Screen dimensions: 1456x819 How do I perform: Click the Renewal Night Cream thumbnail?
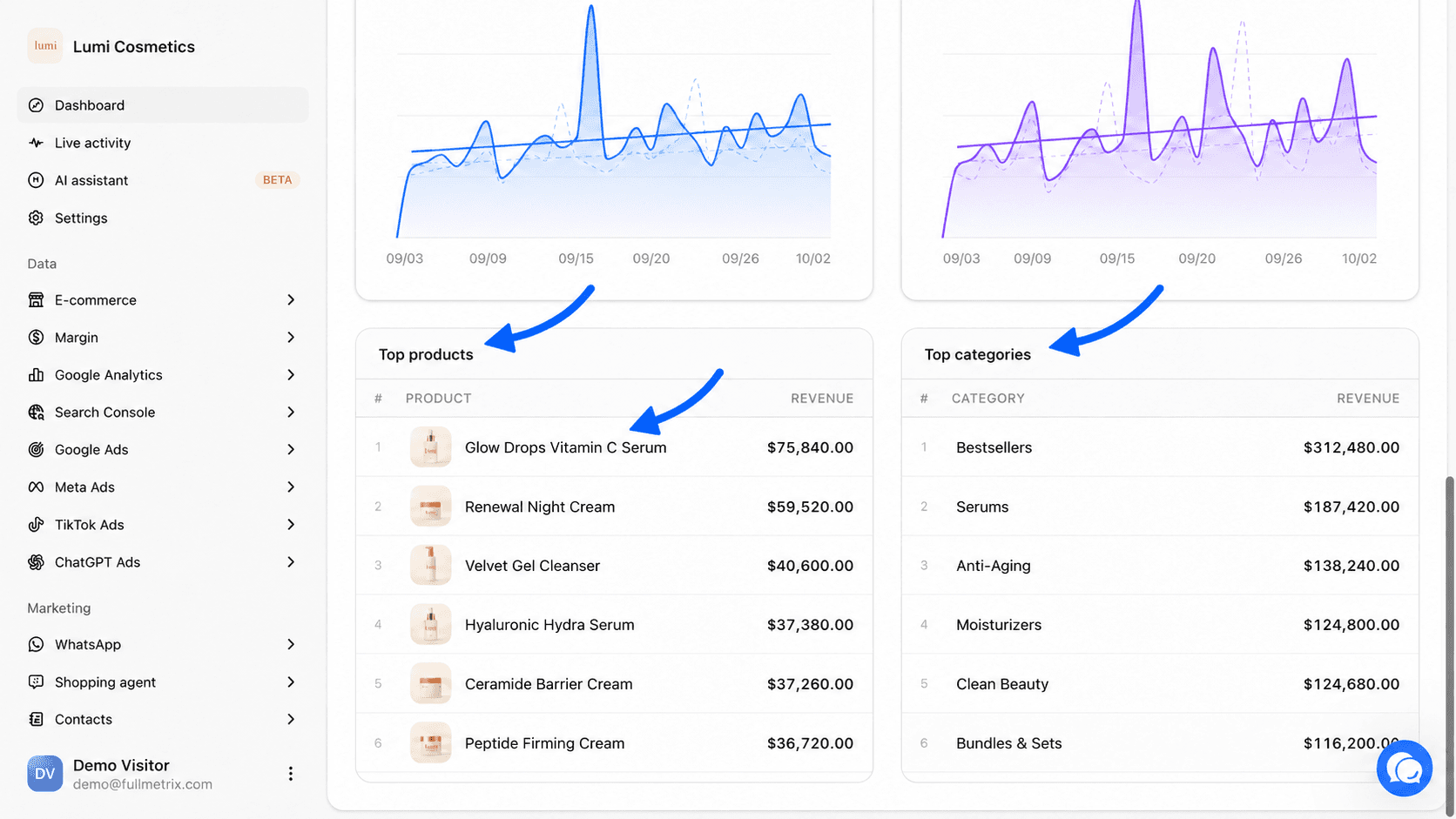430,506
